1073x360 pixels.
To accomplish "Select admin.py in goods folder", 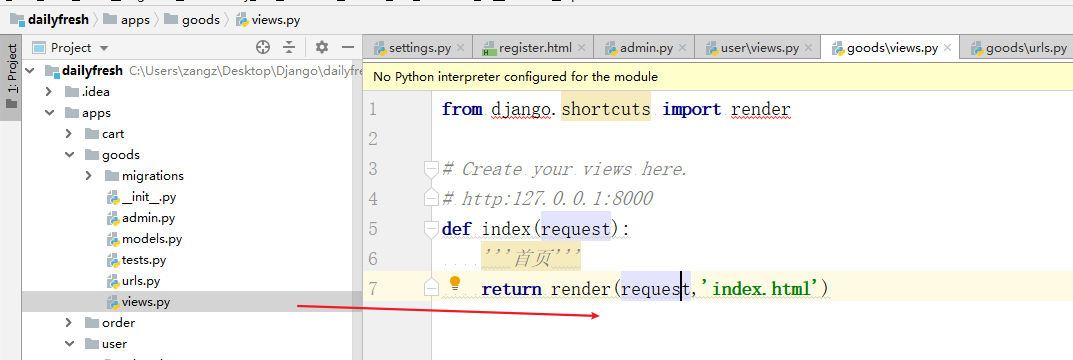I will (140, 218).
